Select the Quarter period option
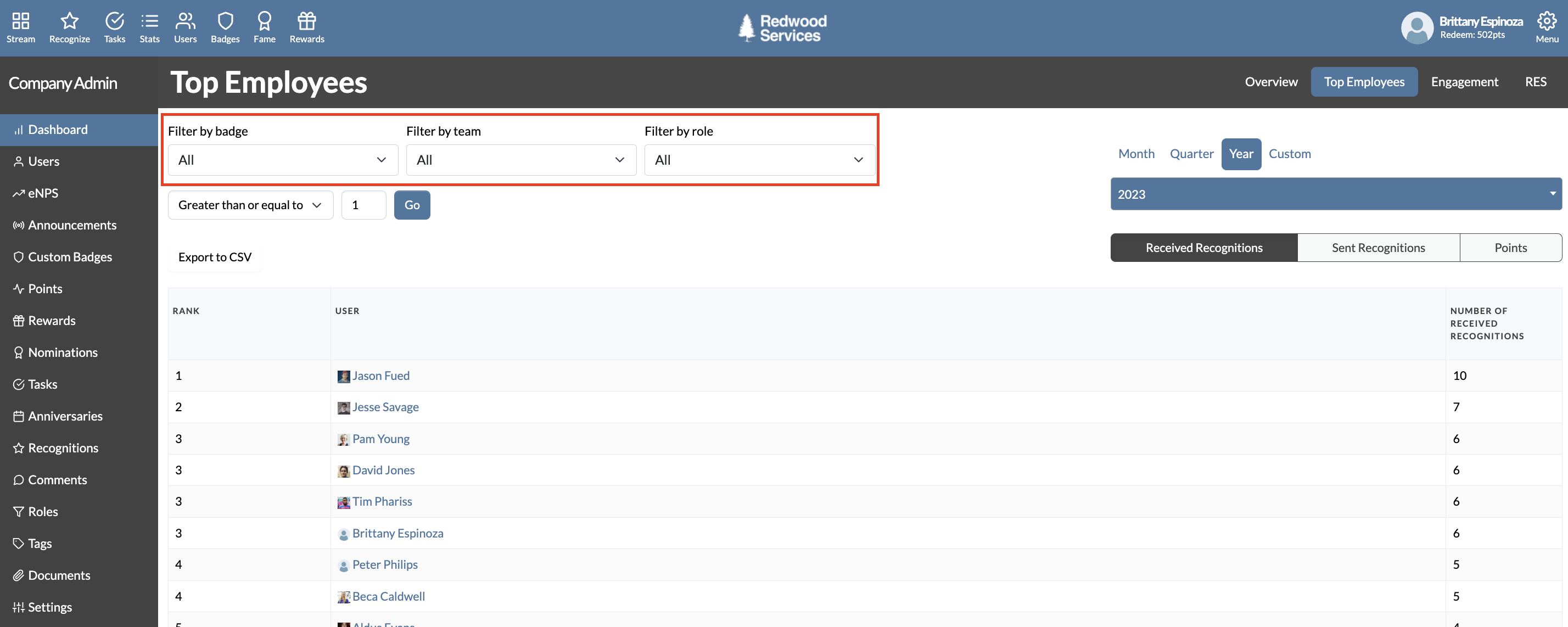 pos(1191,154)
